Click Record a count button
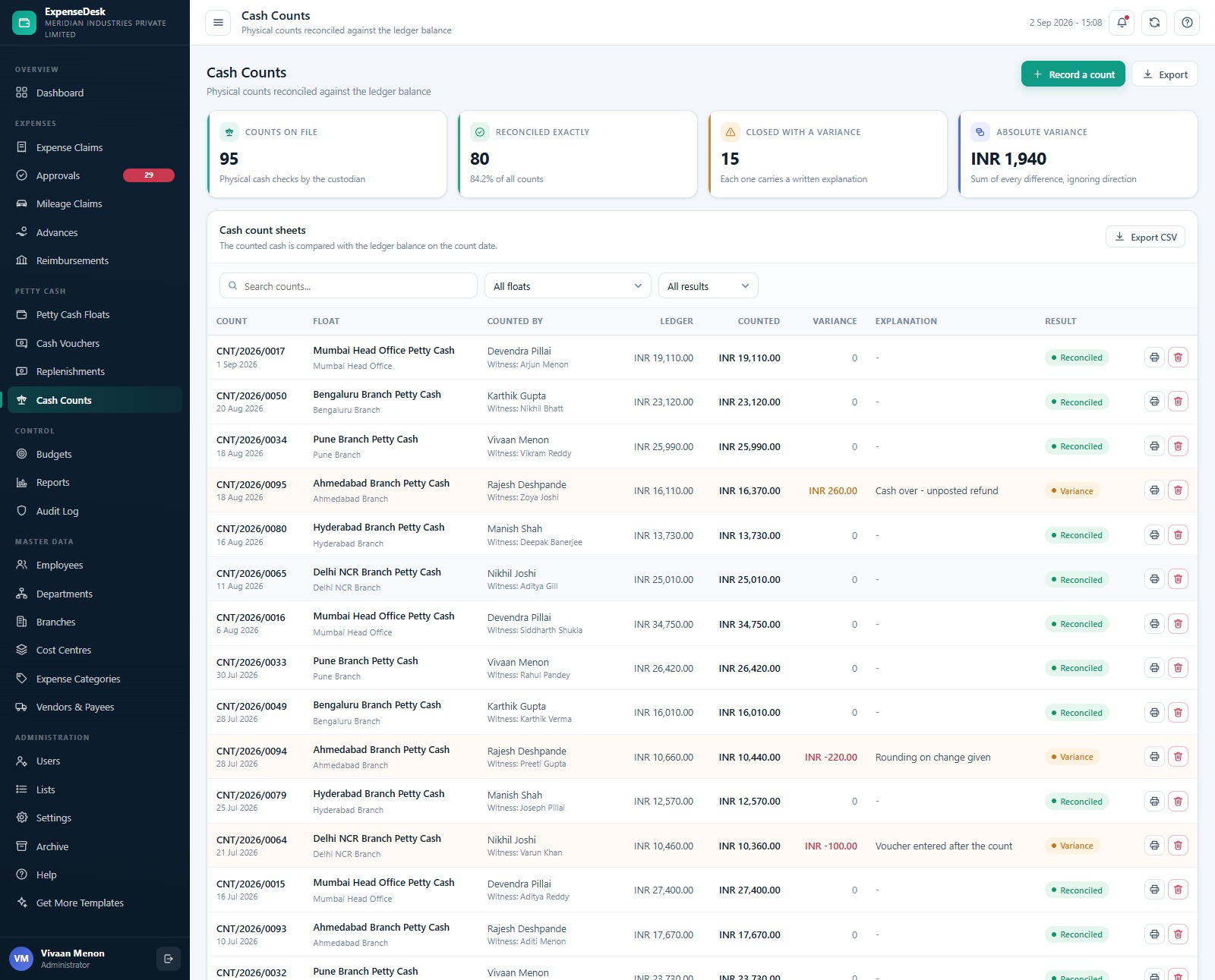The height and width of the screenshot is (980, 1215). point(1073,74)
